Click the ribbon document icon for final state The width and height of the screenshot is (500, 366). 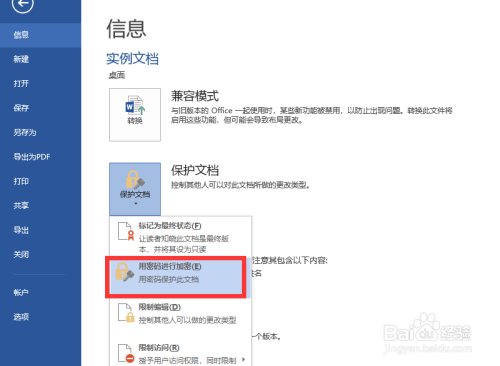(x=126, y=231)
